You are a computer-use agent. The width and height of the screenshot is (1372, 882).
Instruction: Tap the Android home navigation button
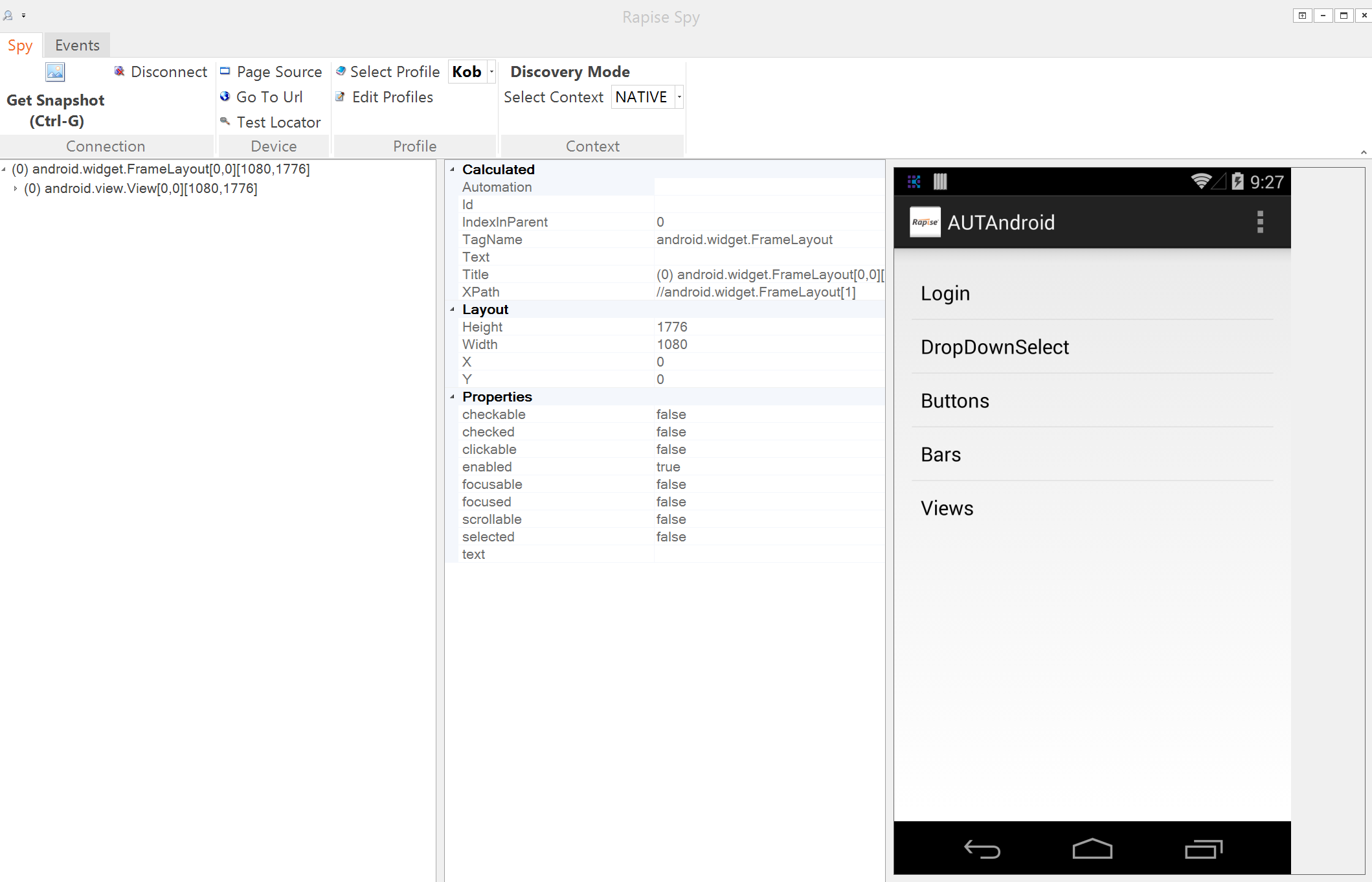1092,848
